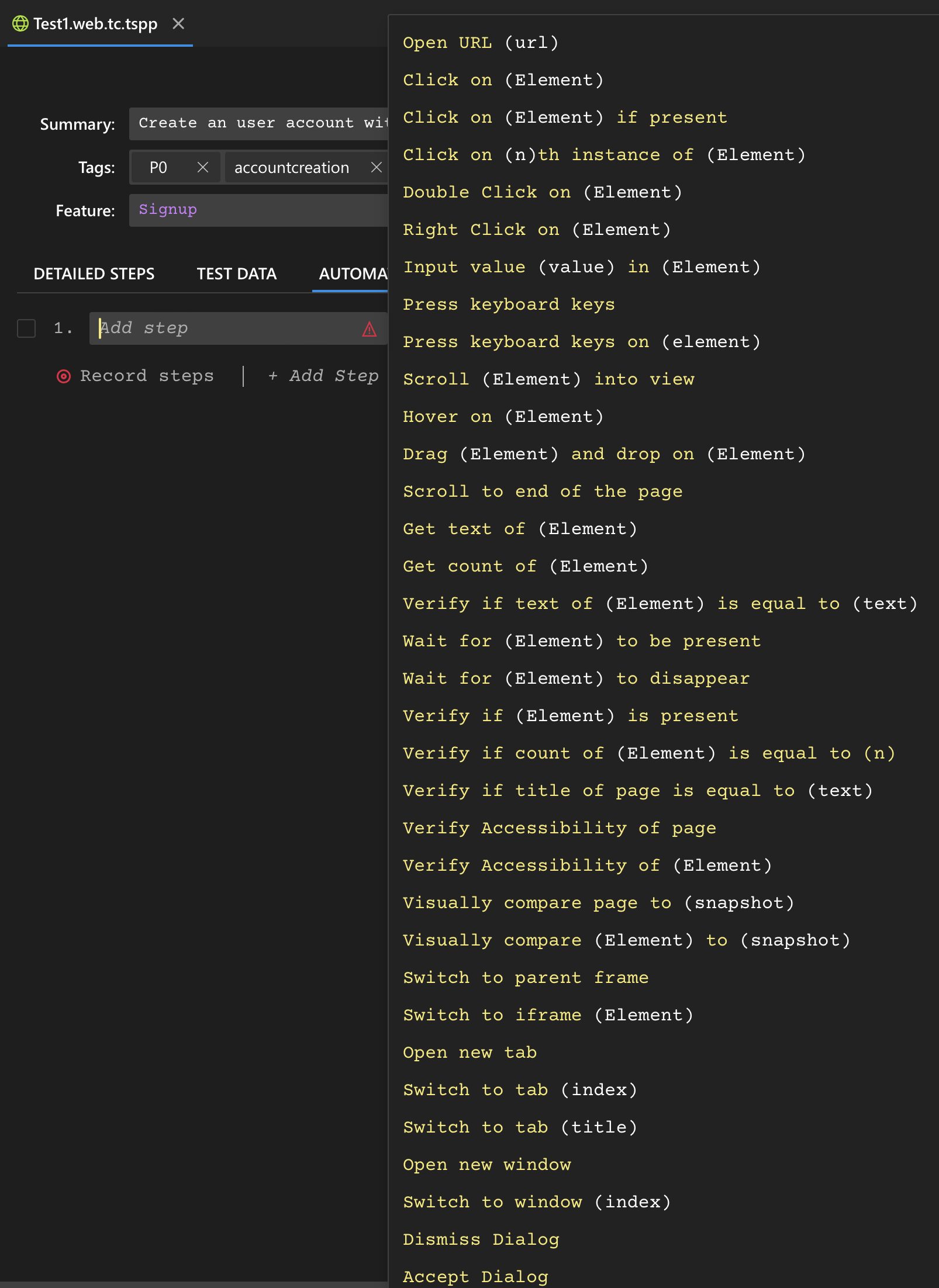Viewport: 939px width, 1288px height.
Task: Open the TEST DATA tab
Action: 236,273
